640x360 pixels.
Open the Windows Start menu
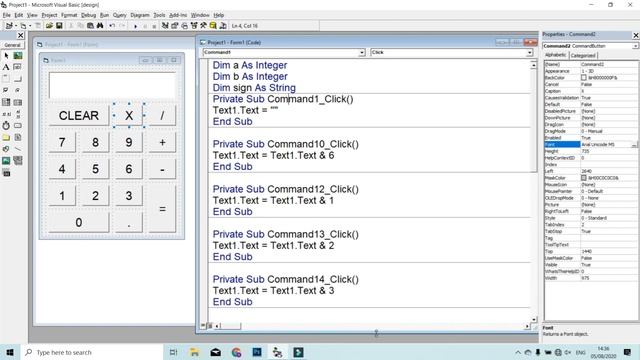coord(10,352)
